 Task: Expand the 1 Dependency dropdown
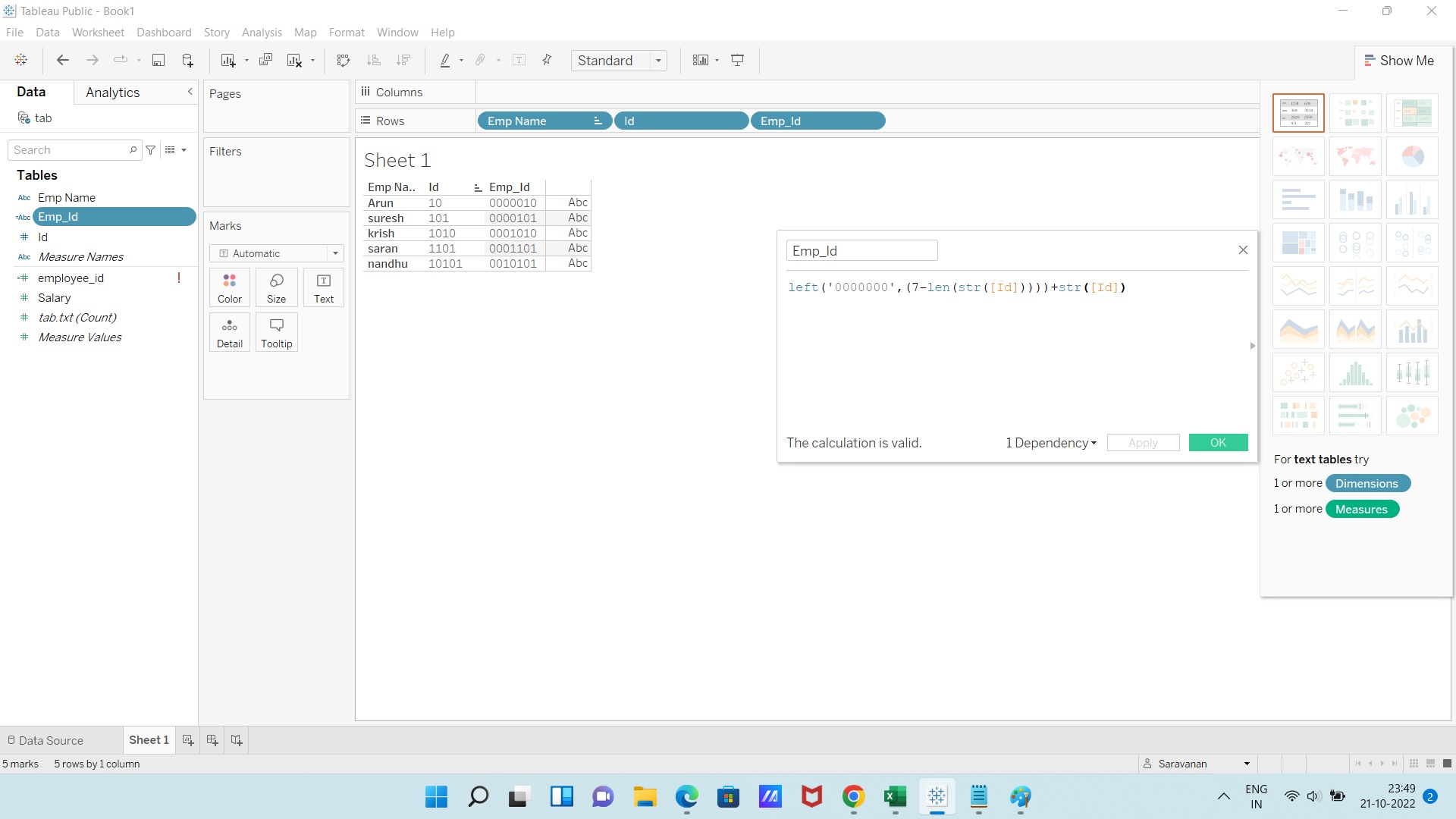pos(1051,443)
